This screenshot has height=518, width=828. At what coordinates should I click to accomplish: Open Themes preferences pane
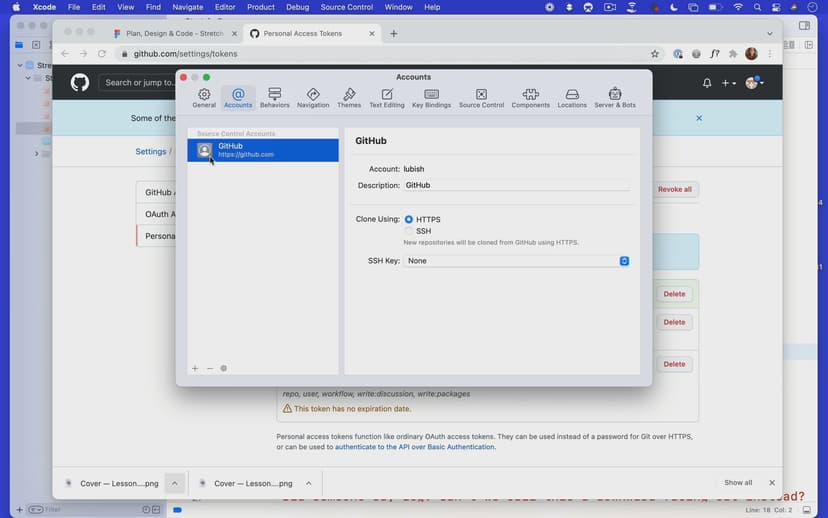[349, 97]
